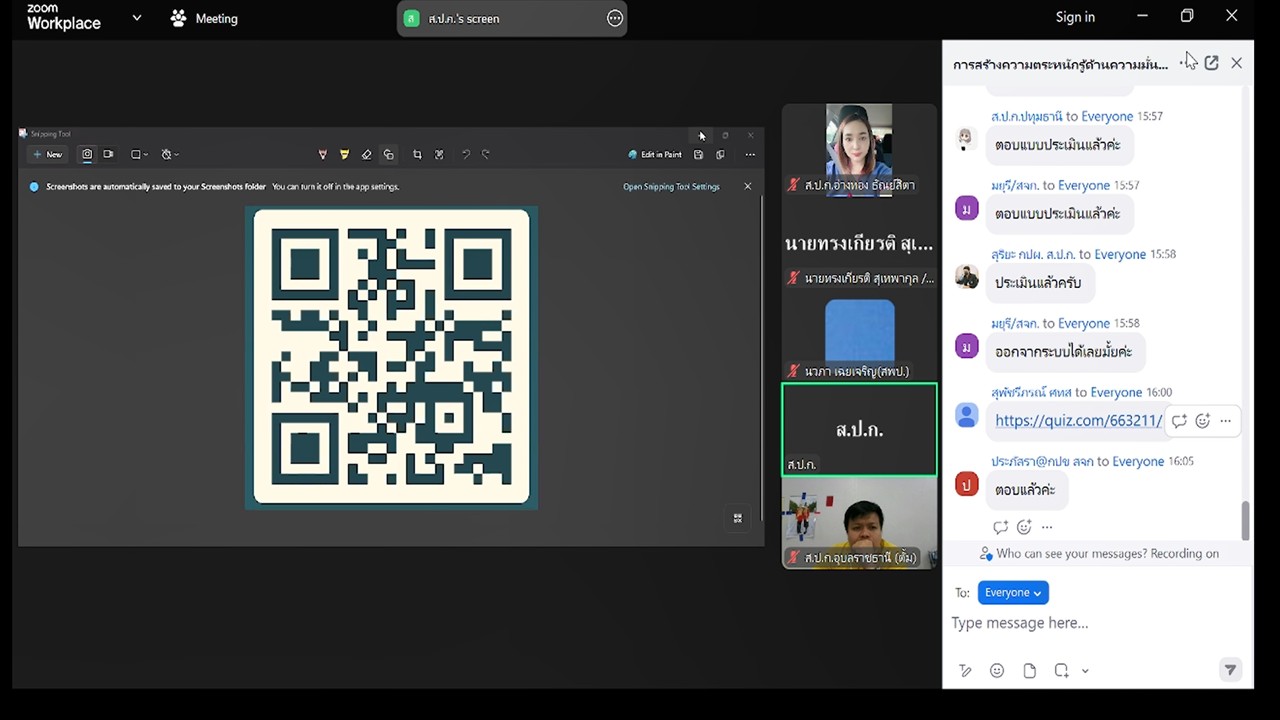Screen dimensions: 1280x720
Task: Click the New snip button in Snipping Tool
Action: [47, 154]
